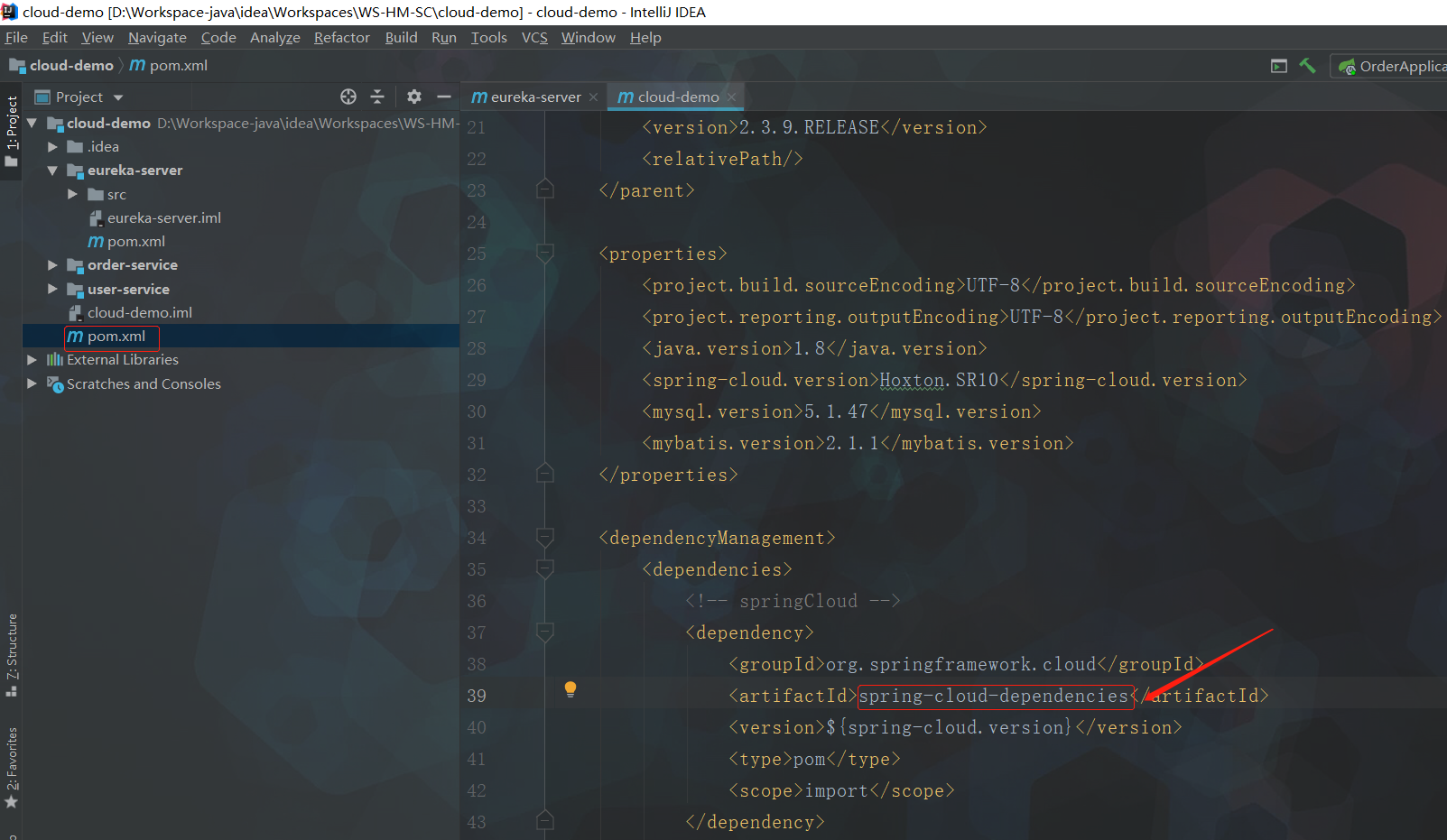Open the Structure side tool window
The image size is (1447, 840).
click(x=11, y=655)
